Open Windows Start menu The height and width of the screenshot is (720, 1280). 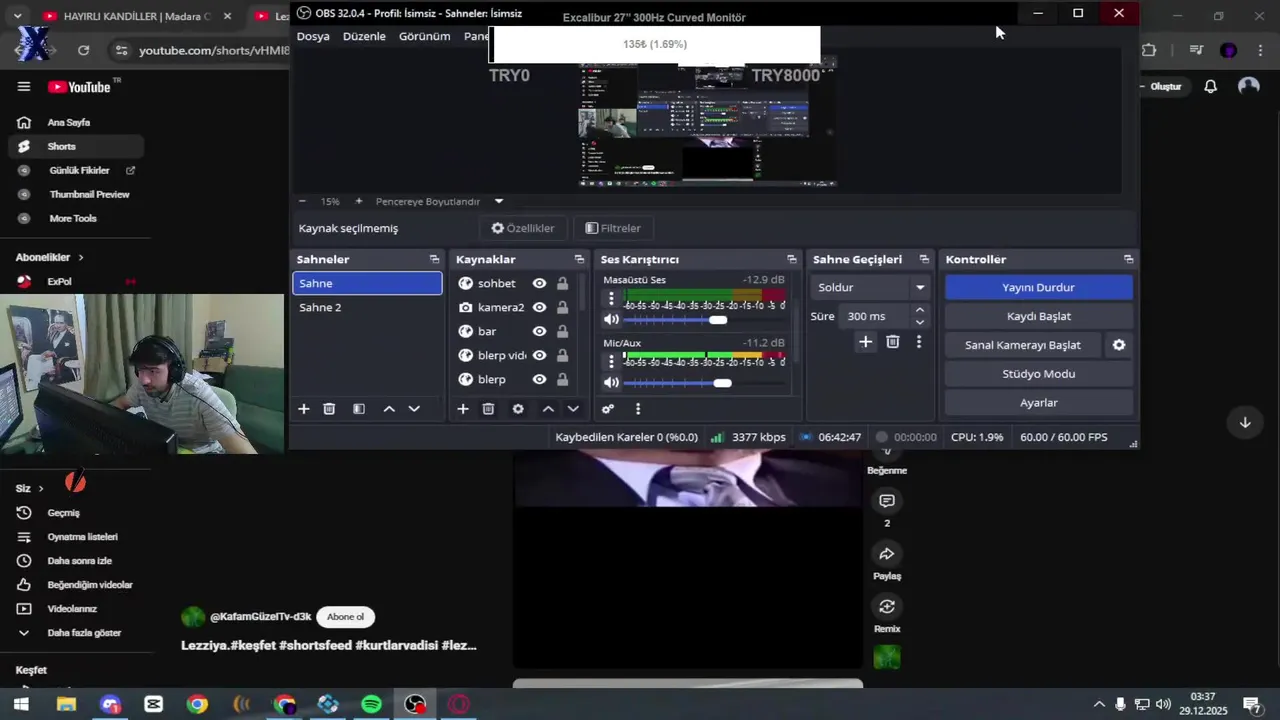click(20, 704)
